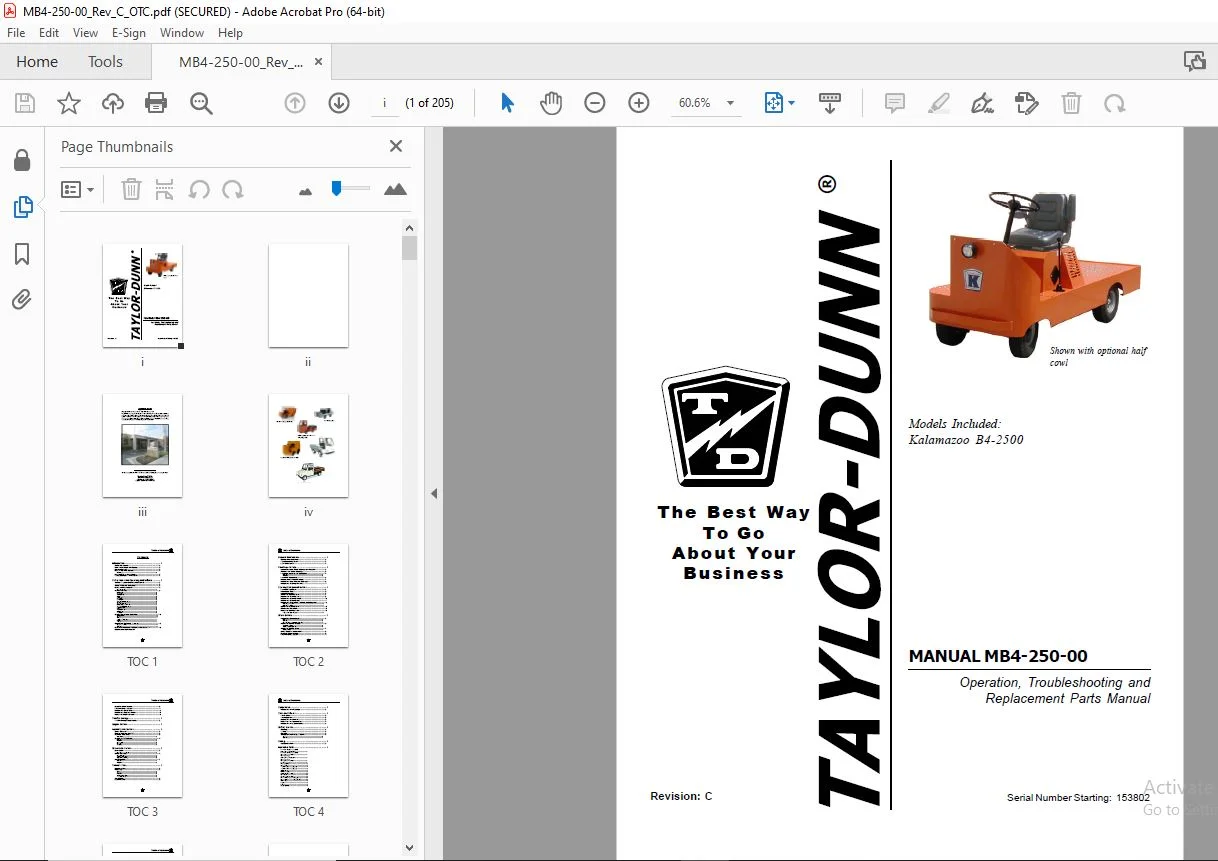This screenshot has height=861, width=1218.
Task: Enlarge thumbnail size large mountain icon
Action: (395, 189)
